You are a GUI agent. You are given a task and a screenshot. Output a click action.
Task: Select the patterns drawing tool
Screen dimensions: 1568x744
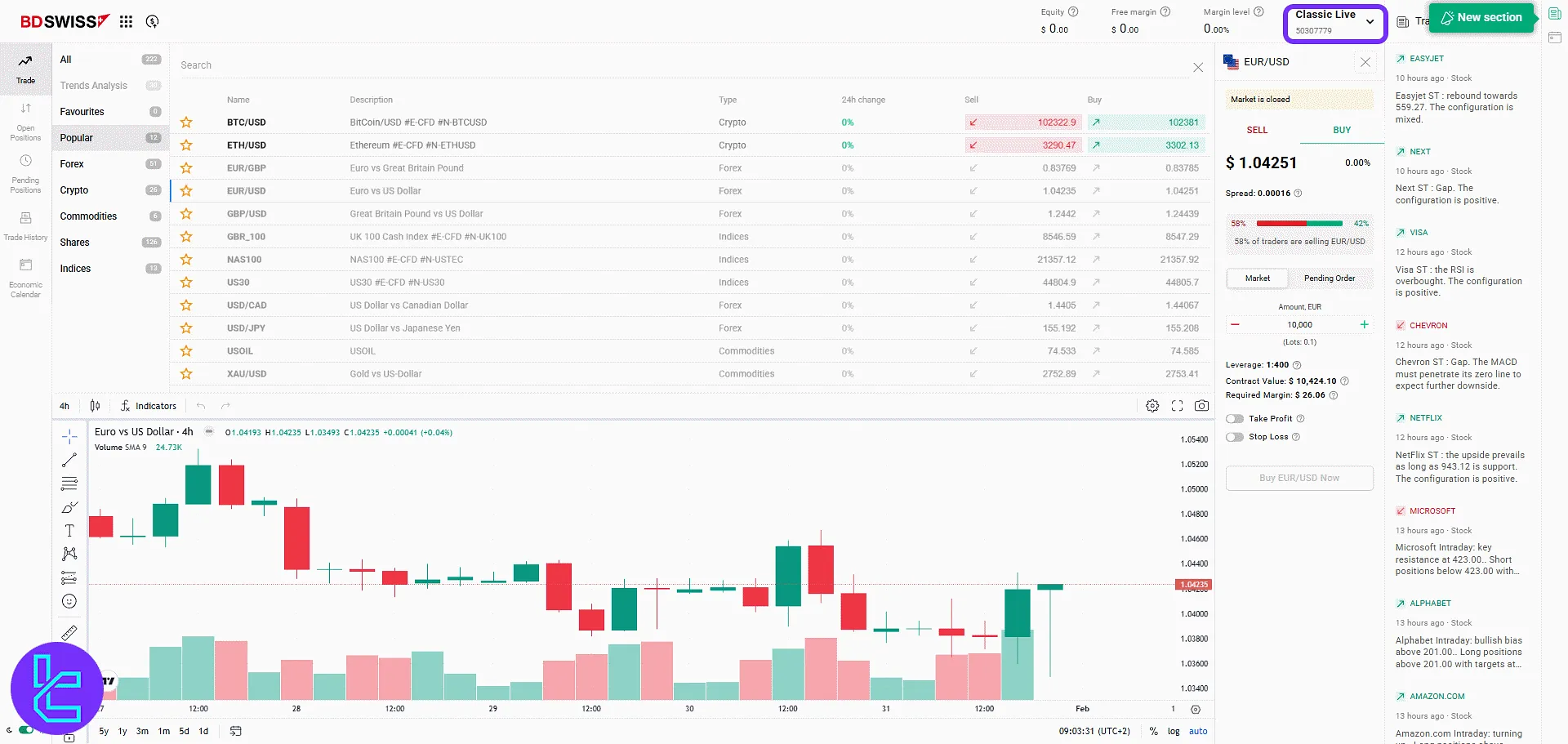[x=69, y=554]
